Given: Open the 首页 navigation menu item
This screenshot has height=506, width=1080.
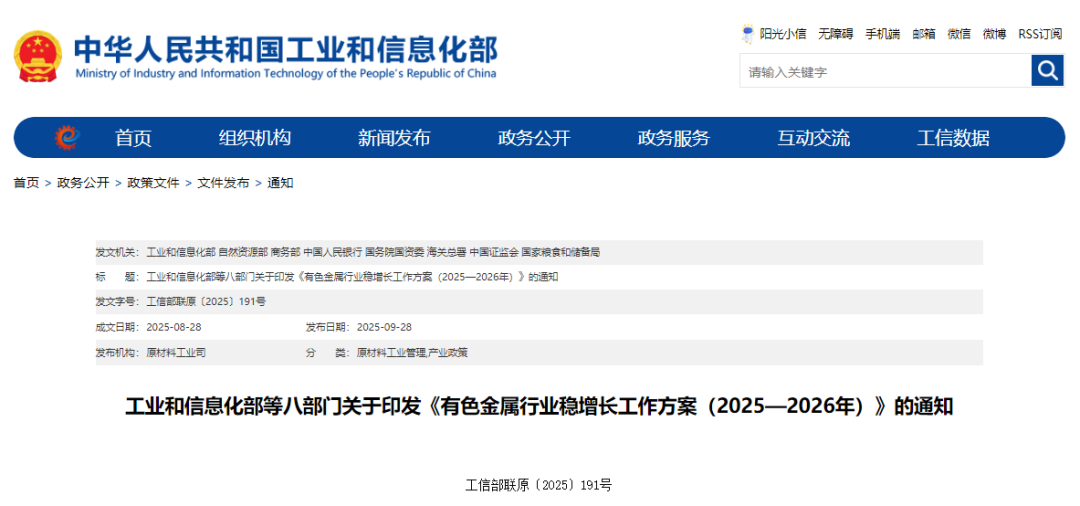Looking at the screenshot, I should coord(133,138).
